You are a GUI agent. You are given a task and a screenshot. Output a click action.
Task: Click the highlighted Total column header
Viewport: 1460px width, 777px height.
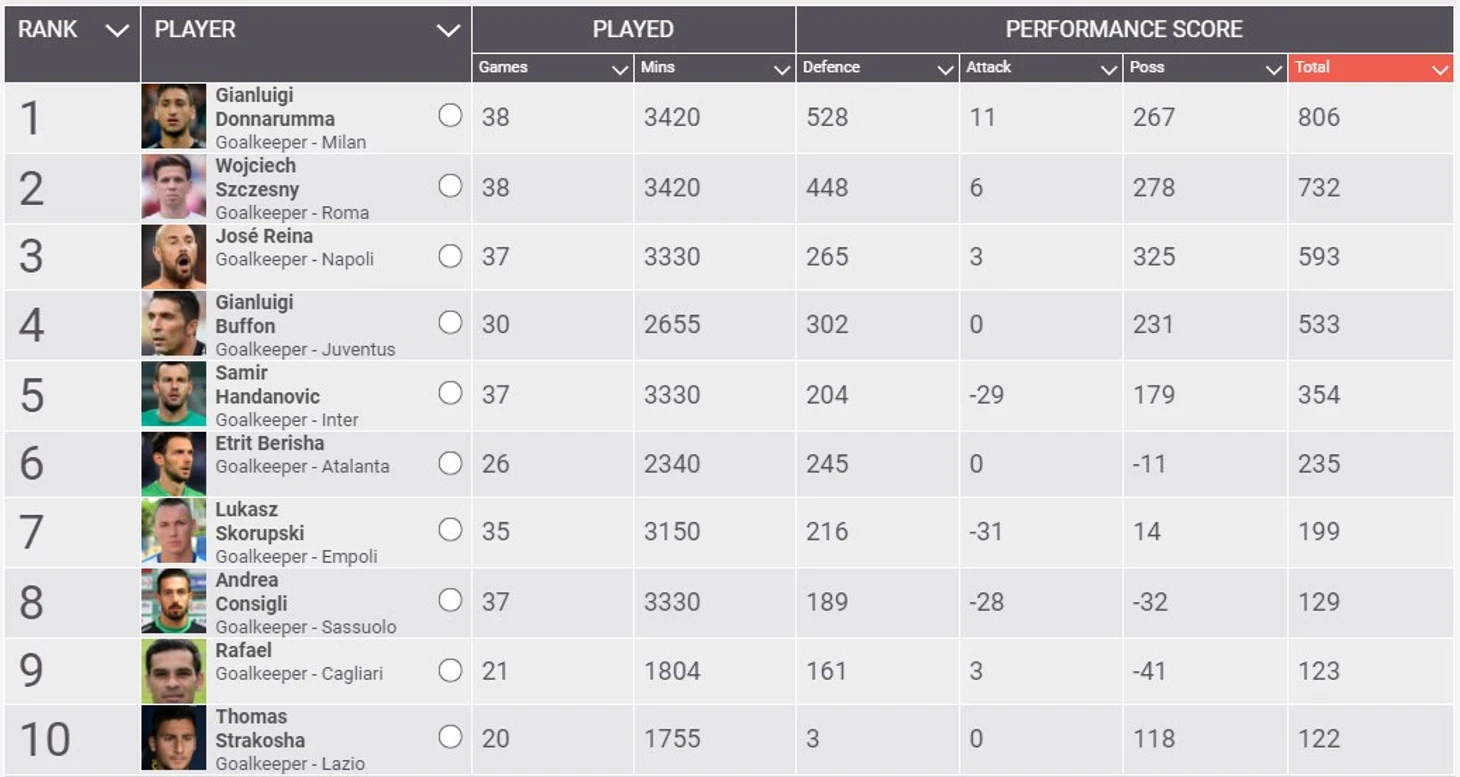pyautogui.click(x=1370, y=67)
